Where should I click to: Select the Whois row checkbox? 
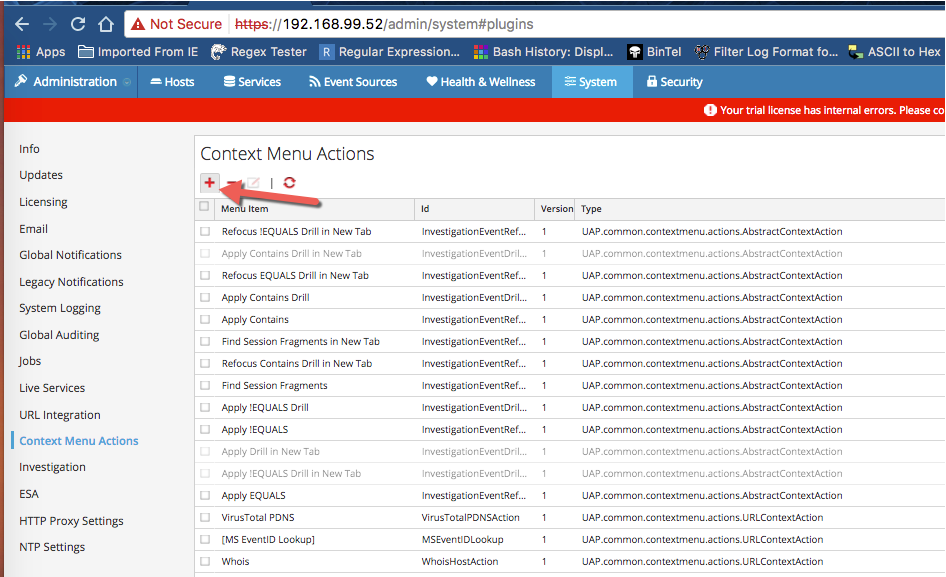pyautogui.click(x=204, y=562)
